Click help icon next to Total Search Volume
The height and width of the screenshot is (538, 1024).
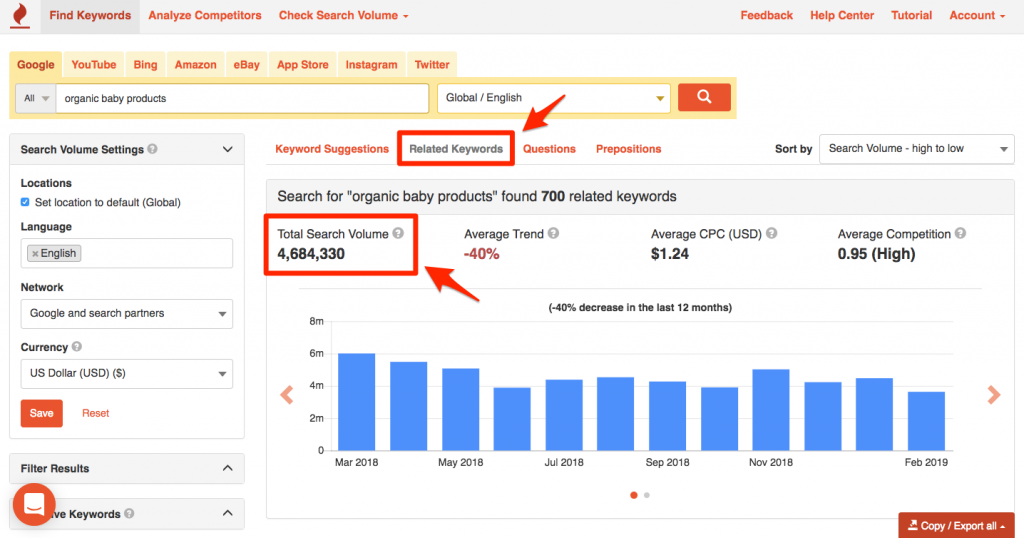398,233
